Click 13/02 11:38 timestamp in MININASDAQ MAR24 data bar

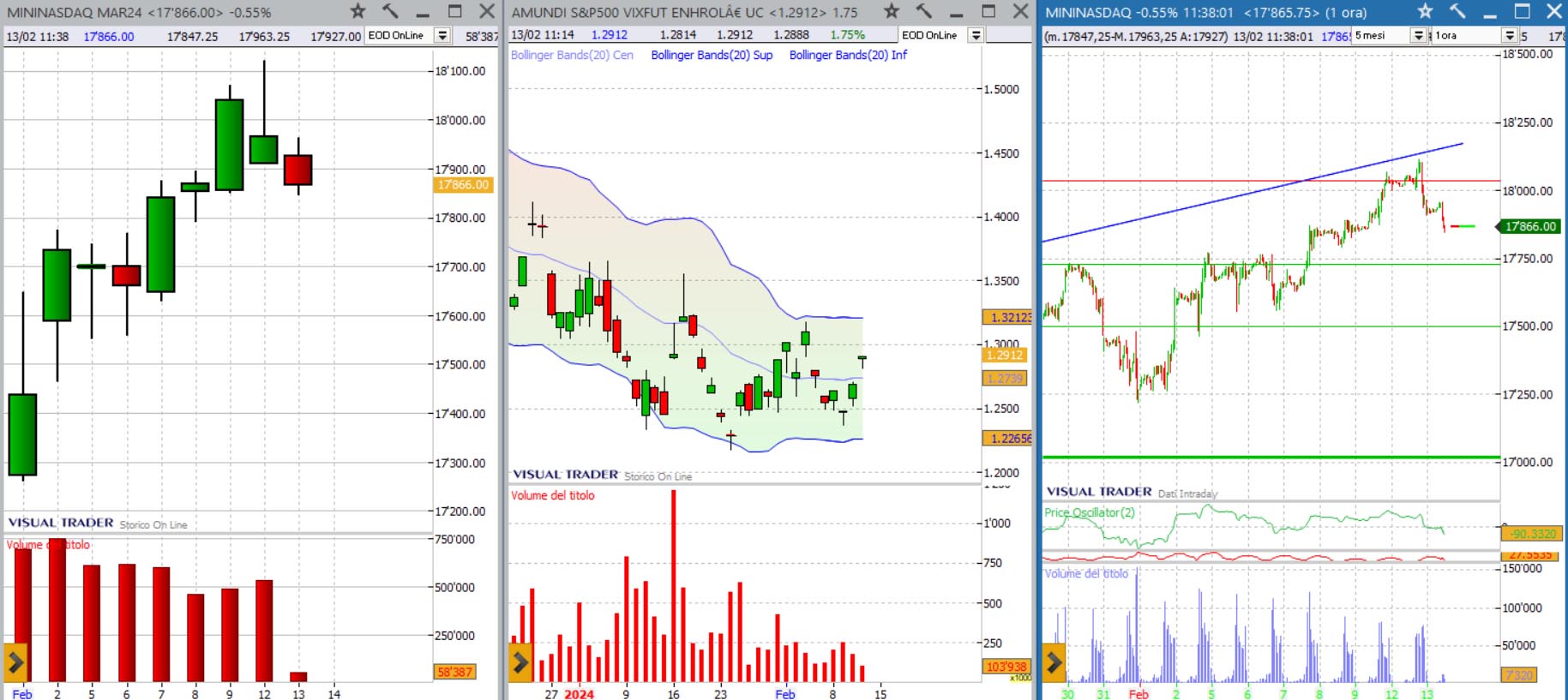coord(37,37)
